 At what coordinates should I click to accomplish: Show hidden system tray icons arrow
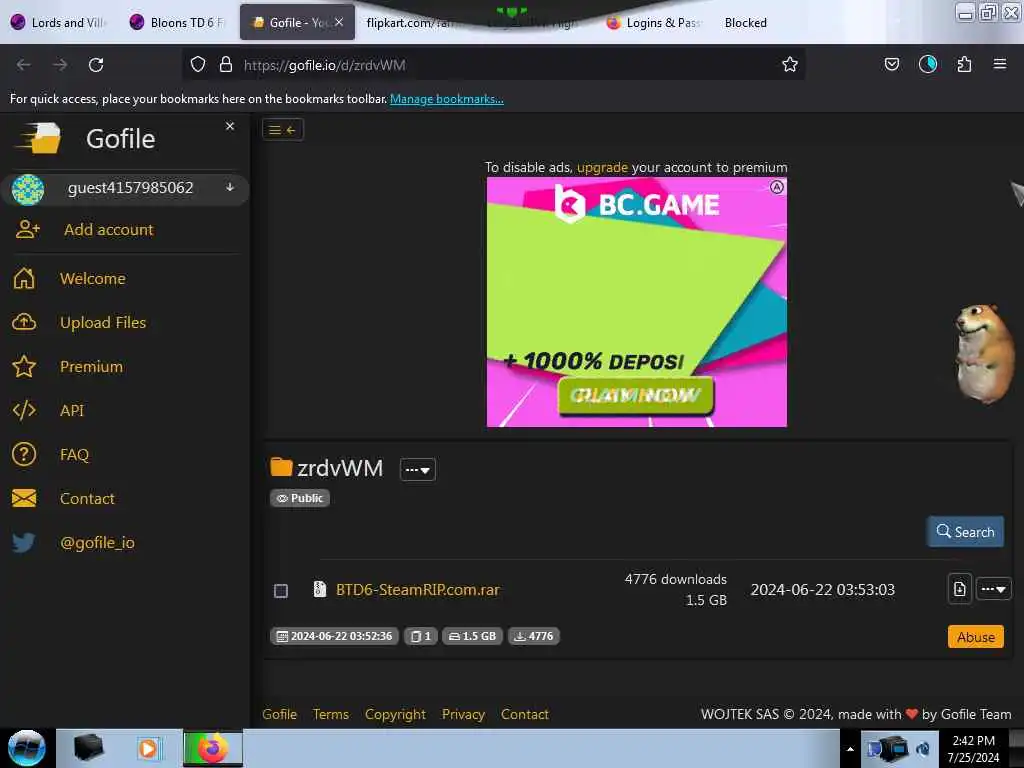850,749
